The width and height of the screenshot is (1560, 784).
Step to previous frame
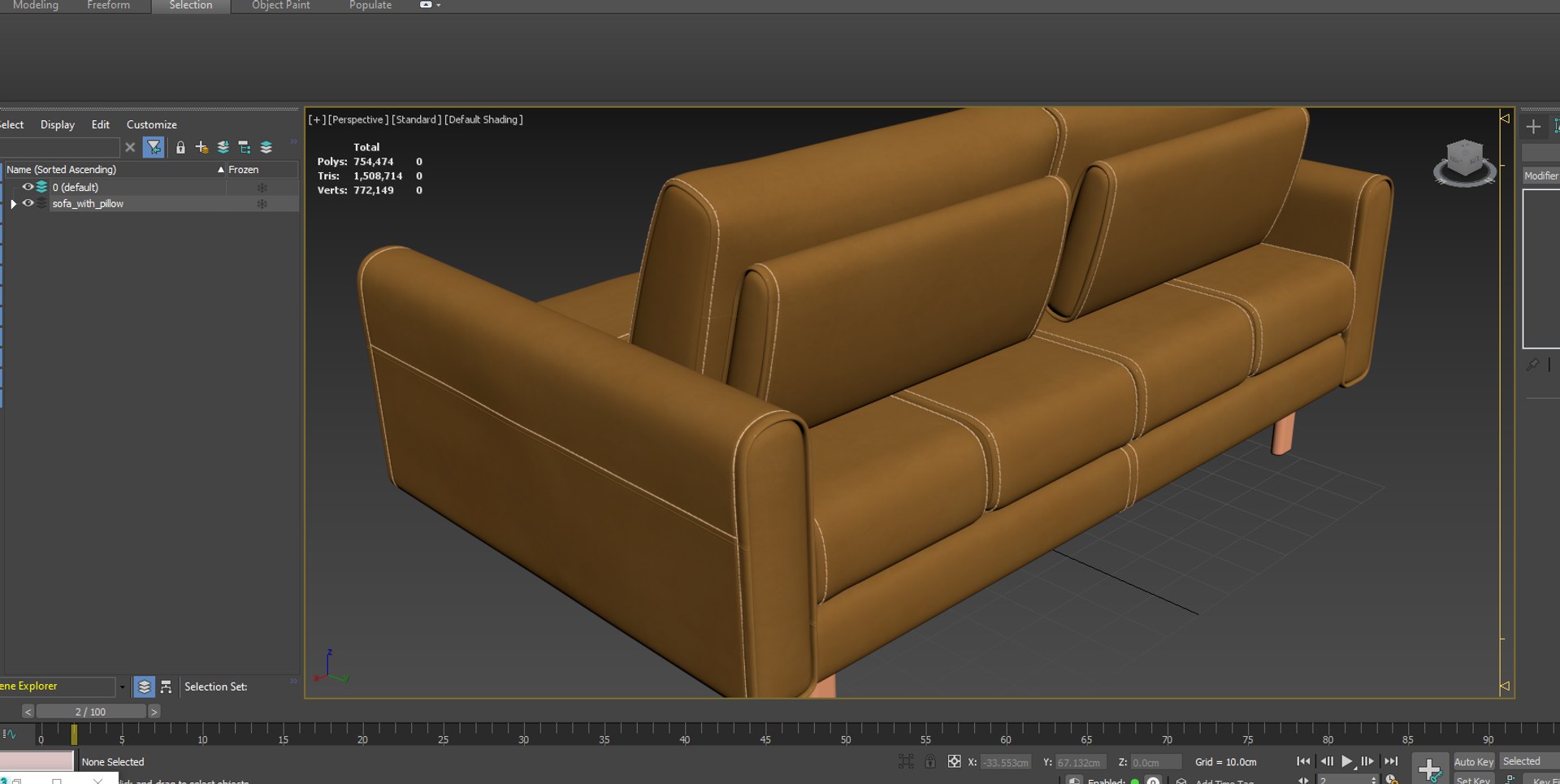pos(1327,761)
